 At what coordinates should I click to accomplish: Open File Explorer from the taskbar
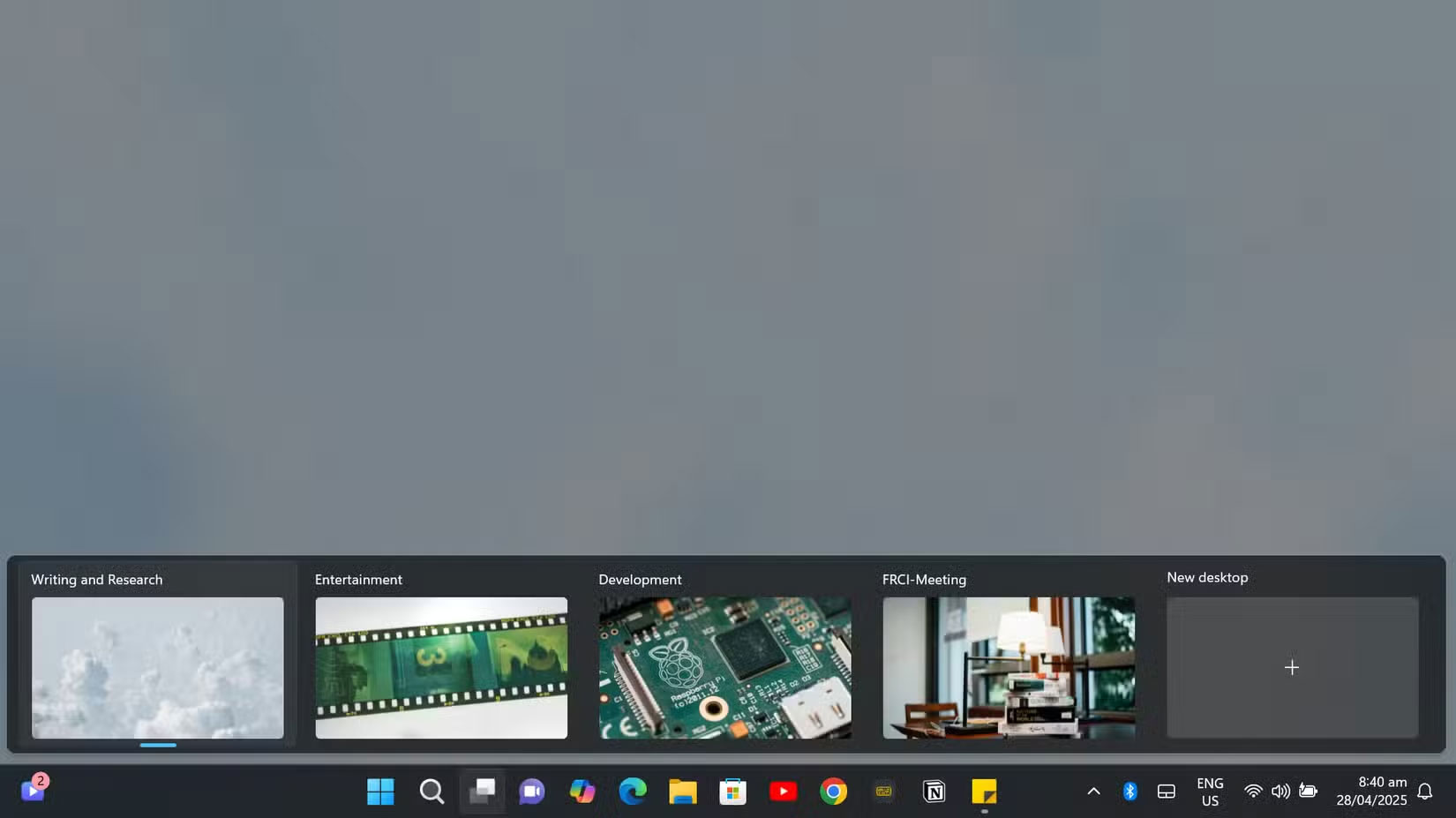pos(682,792)
